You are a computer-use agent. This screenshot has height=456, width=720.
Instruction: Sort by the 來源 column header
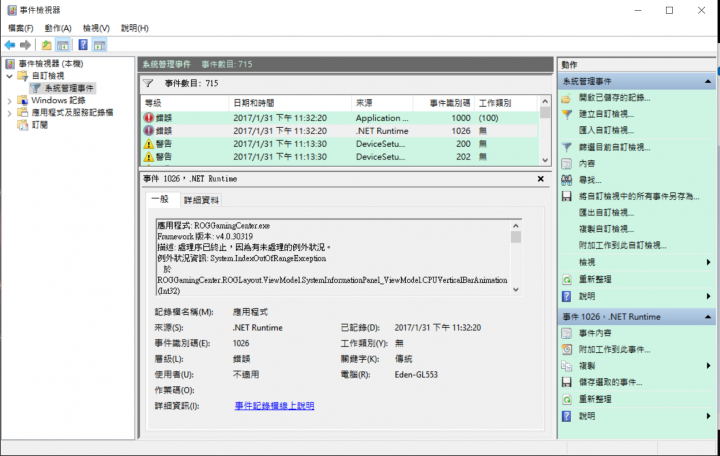click(x=382, y=103)
